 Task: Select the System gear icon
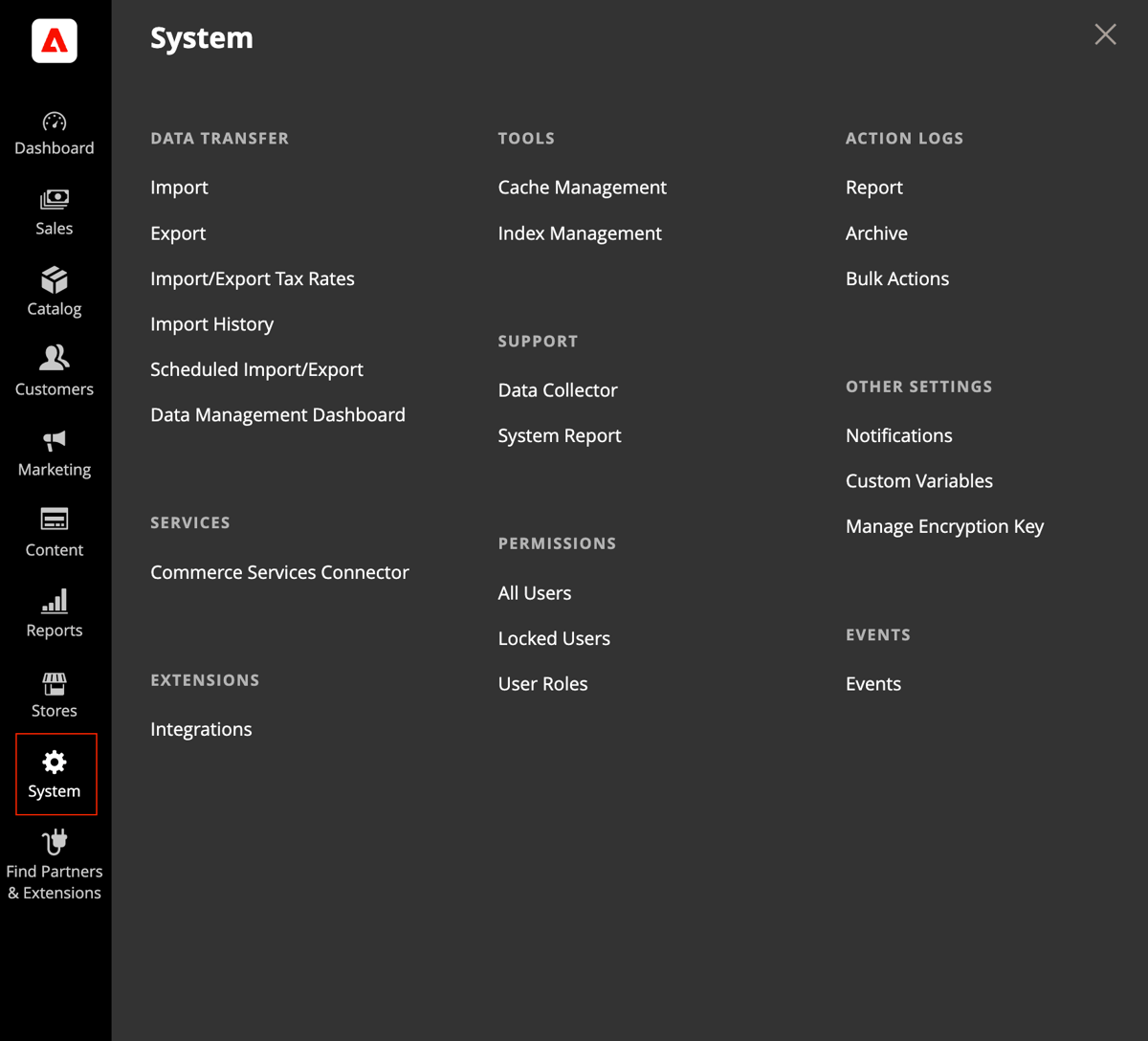tap(54, 773)
